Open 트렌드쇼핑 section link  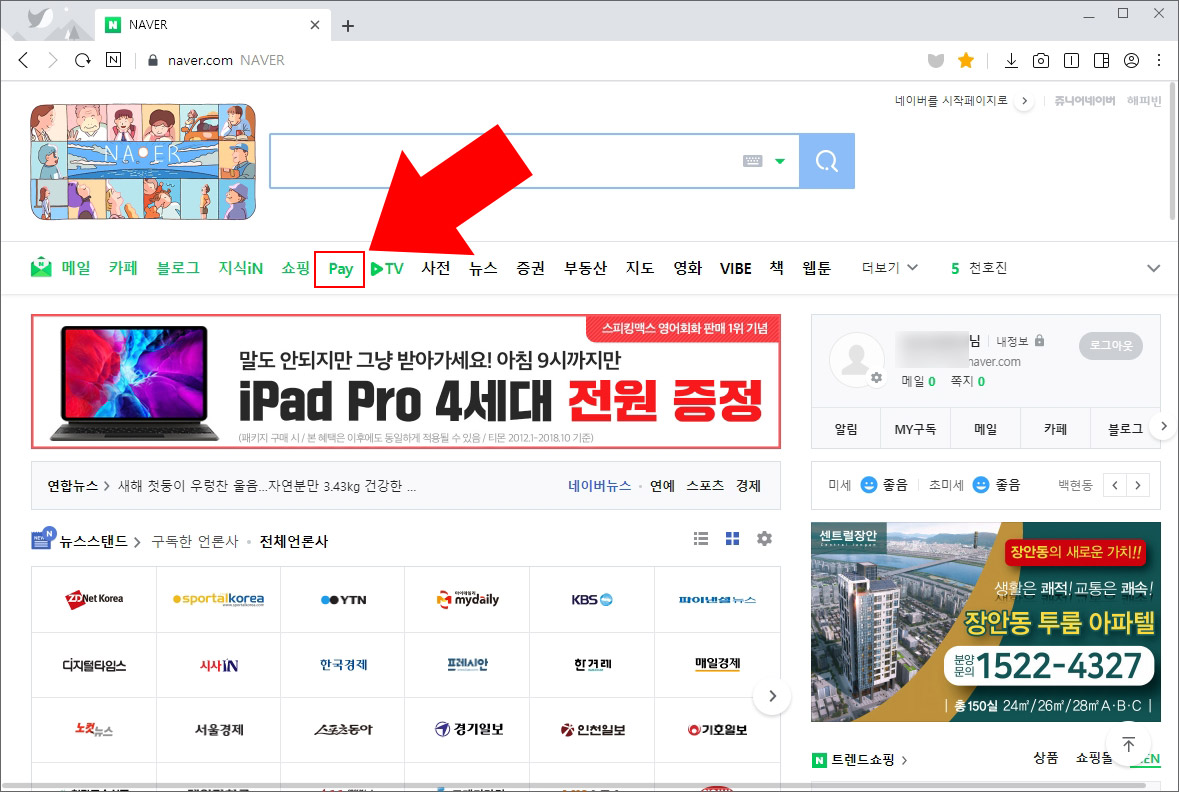click(x=862, y=760)
